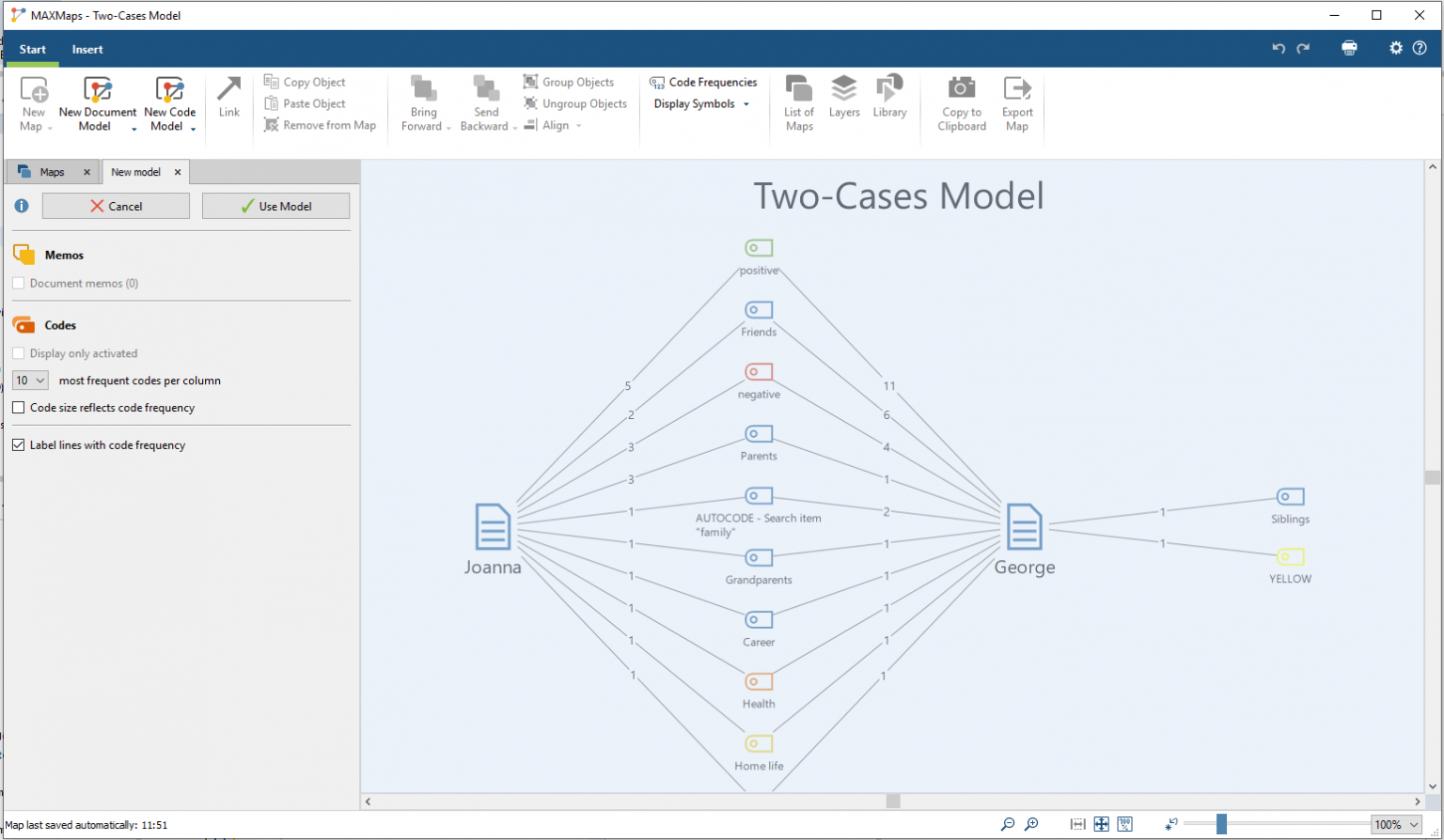Open List of Maps
The height and width of the screenshot is (840, 1444).
[x=798, y=101]
